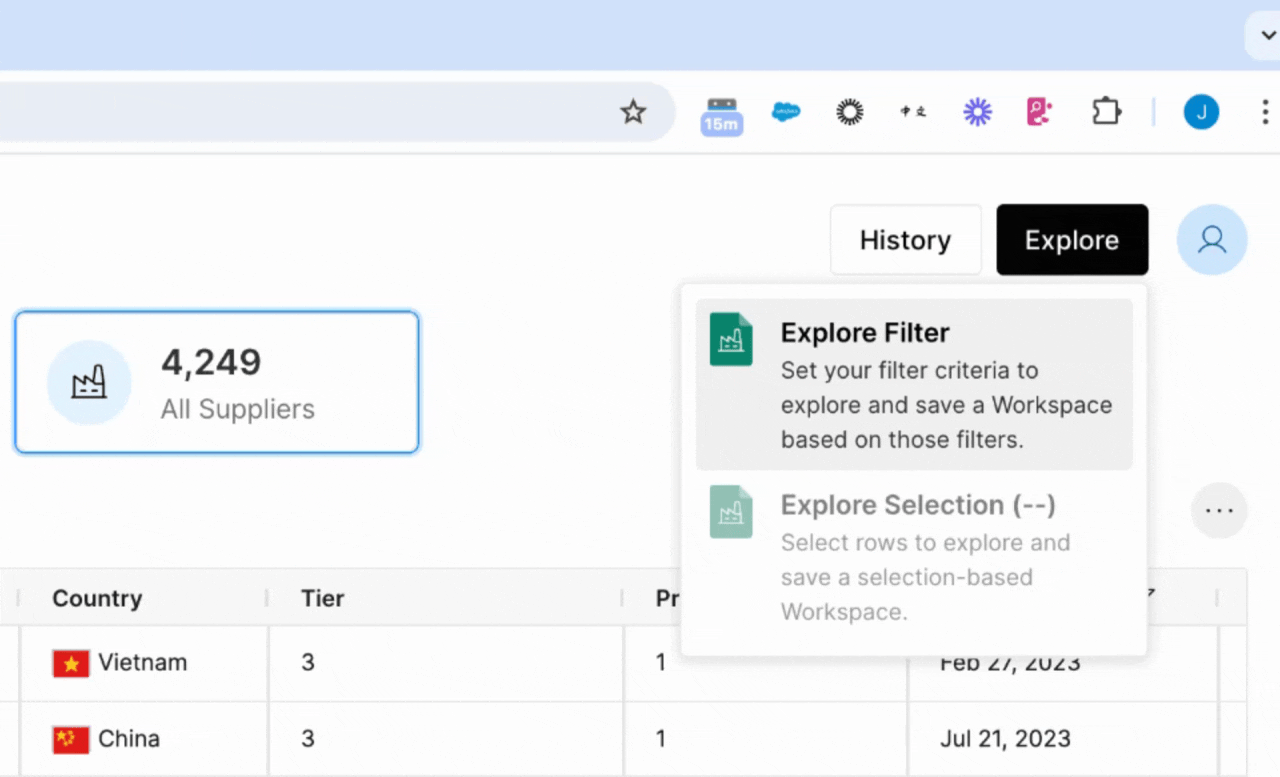1280x777 pixels.
Task: Click the Tier column header
Action: click(x=323, y=598)
